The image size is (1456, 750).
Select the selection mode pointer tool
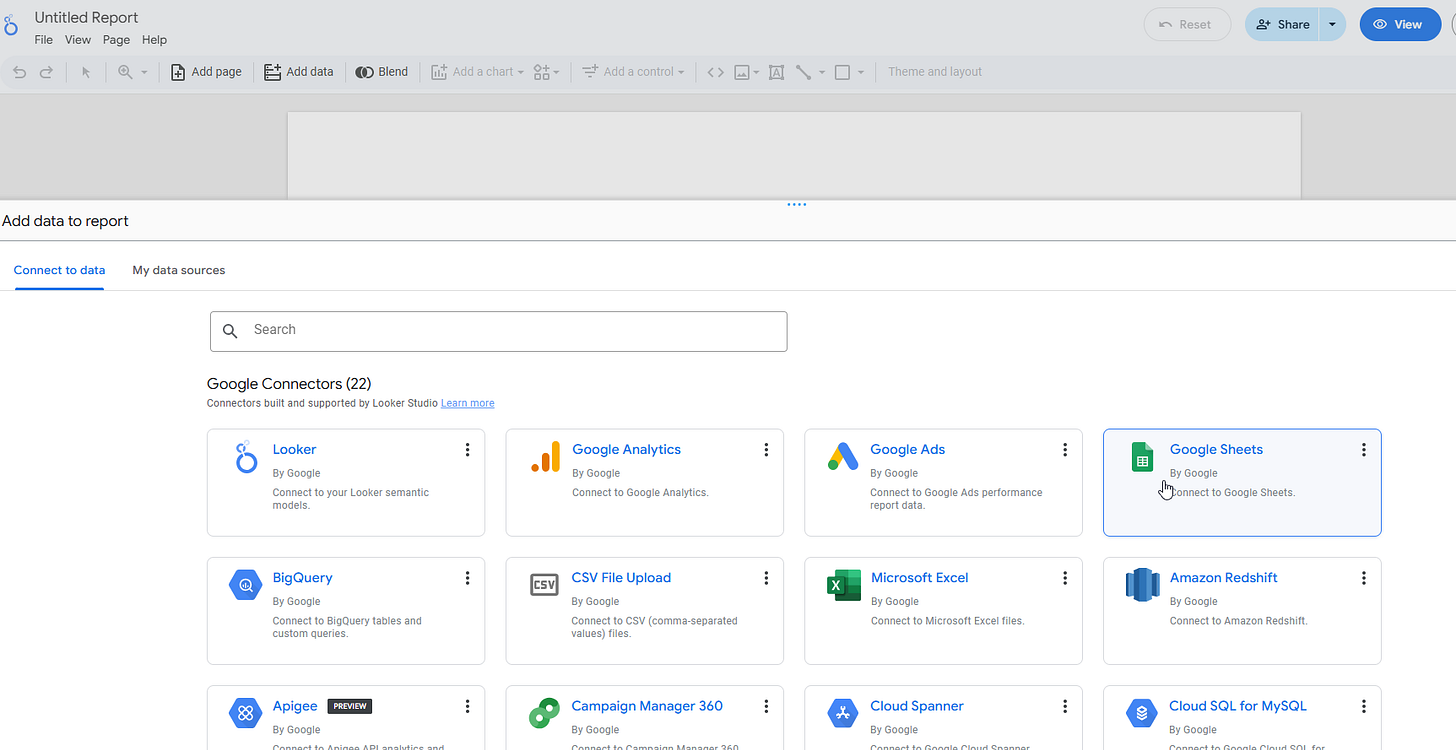coord(86,72)
